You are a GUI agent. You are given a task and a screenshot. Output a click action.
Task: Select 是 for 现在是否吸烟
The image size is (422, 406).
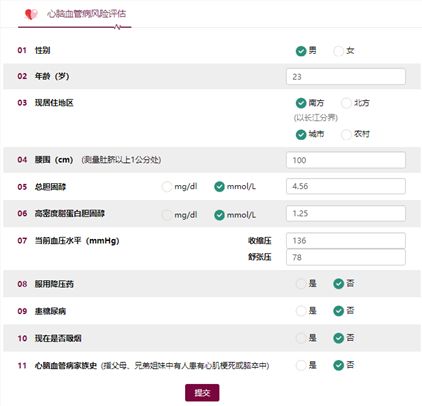[301, 338]
